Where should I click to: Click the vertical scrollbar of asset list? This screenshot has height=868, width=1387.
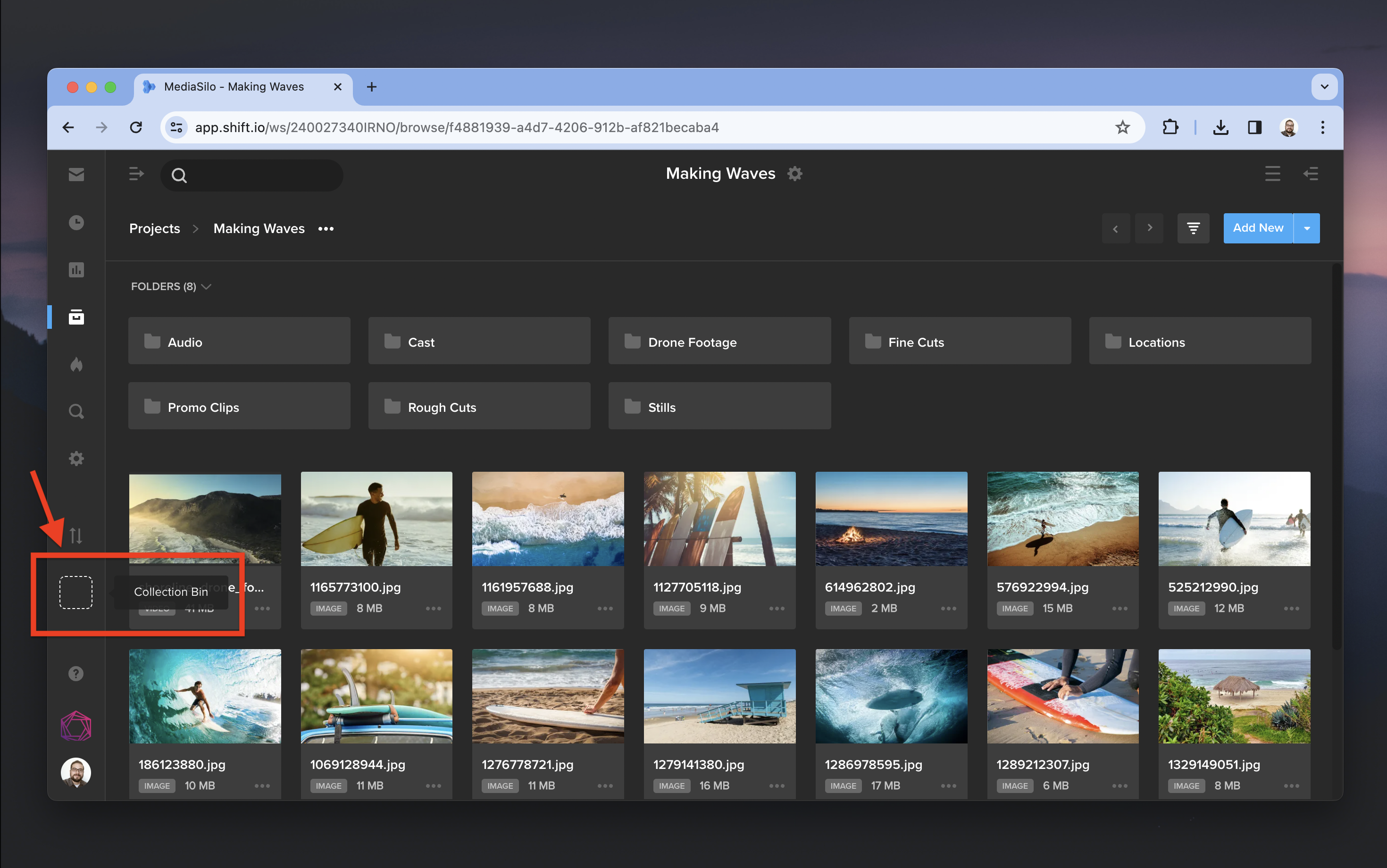(x=1337, y=456)
